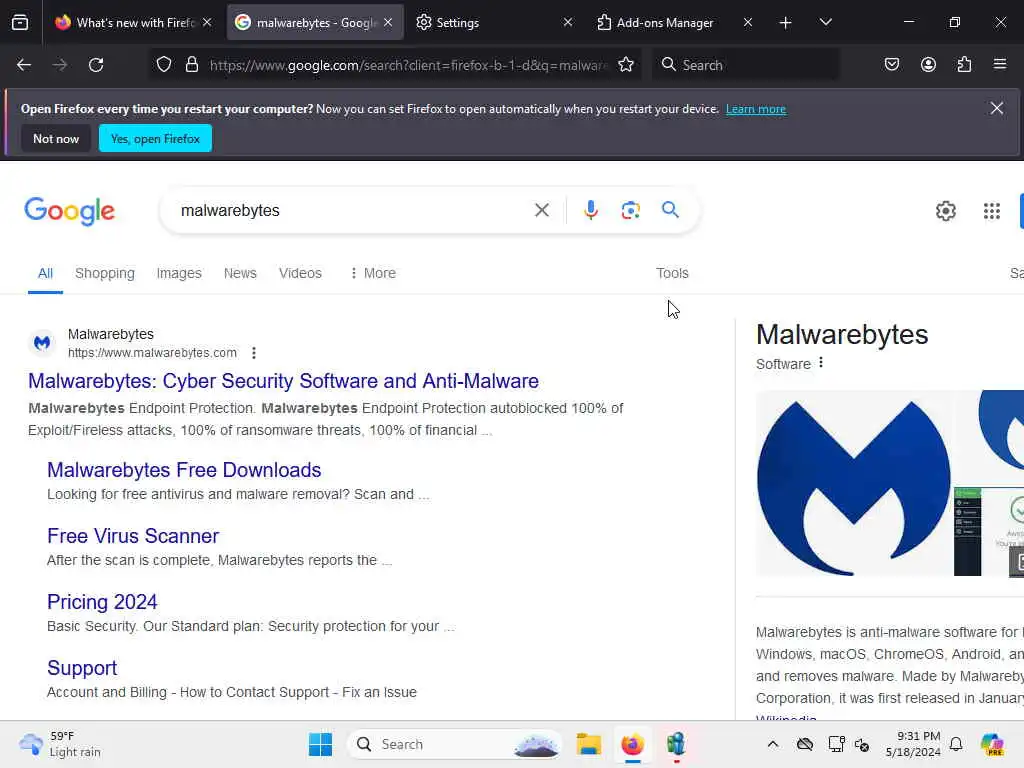Screen dimensions: 1024x768
Task: Click Yes, open Firefox button
Action: [x=155, y=138]
